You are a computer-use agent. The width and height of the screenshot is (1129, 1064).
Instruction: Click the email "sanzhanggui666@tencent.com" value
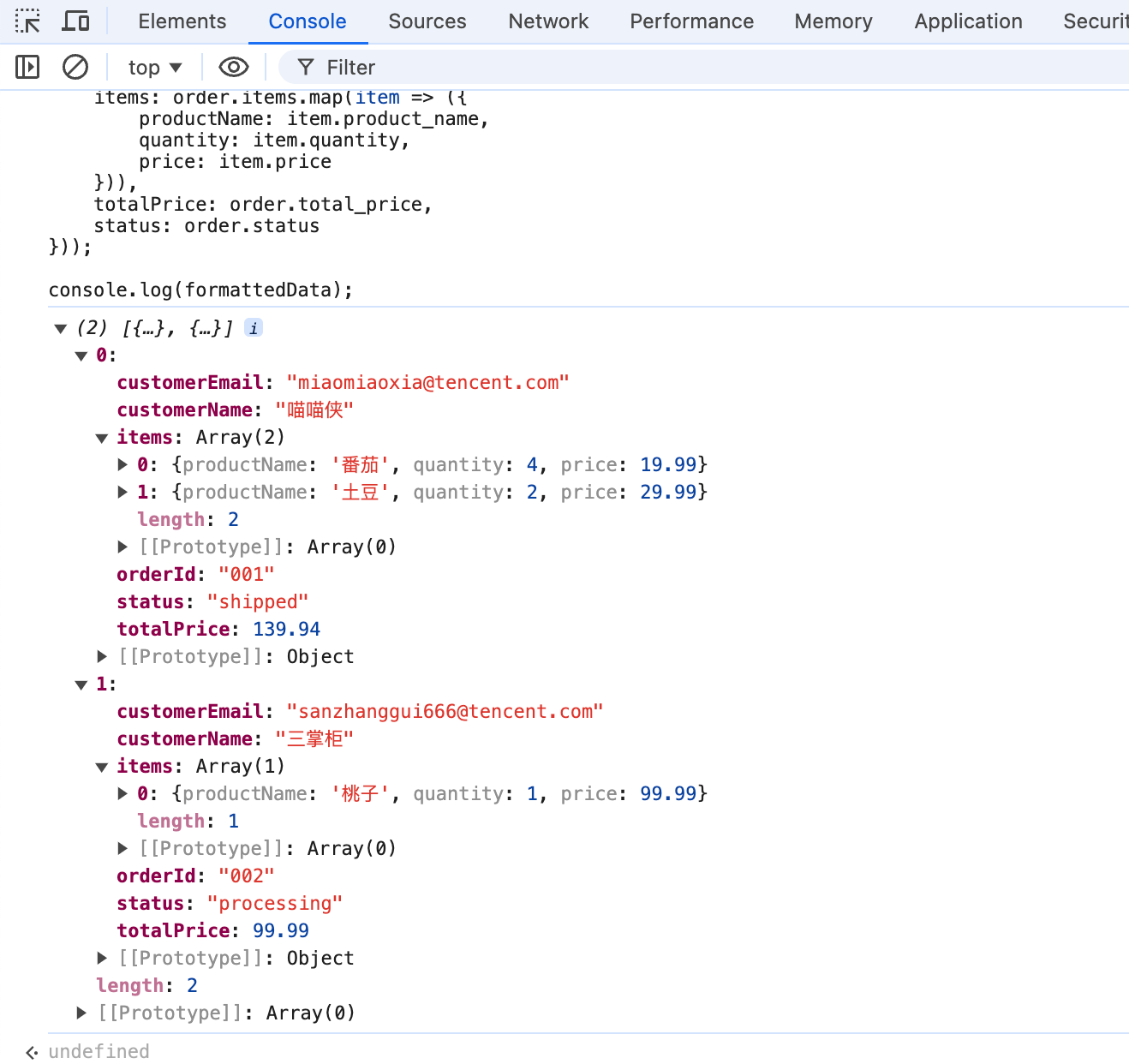click(x=445, y=711)
